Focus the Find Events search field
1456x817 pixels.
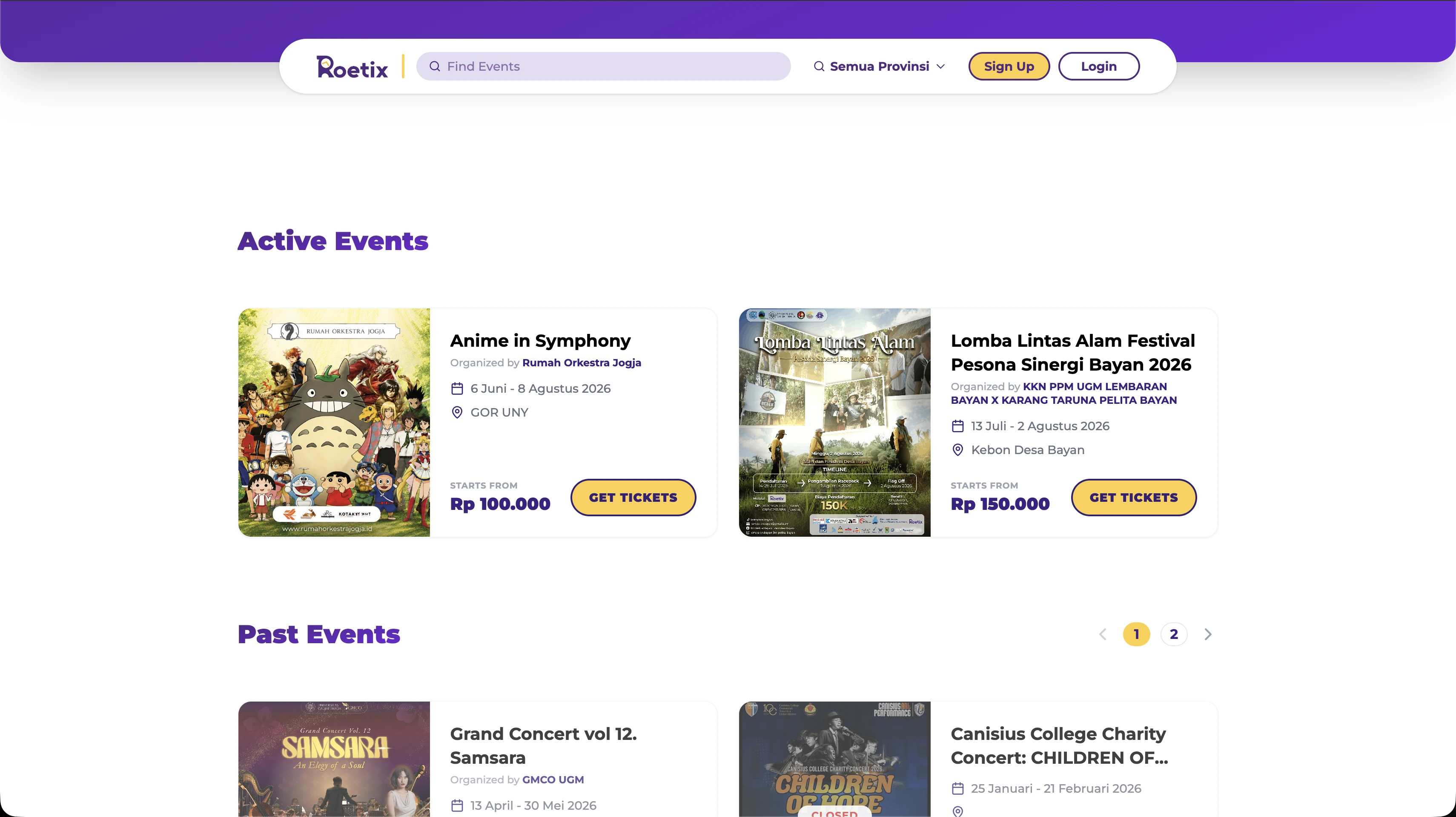click(603, 67)
